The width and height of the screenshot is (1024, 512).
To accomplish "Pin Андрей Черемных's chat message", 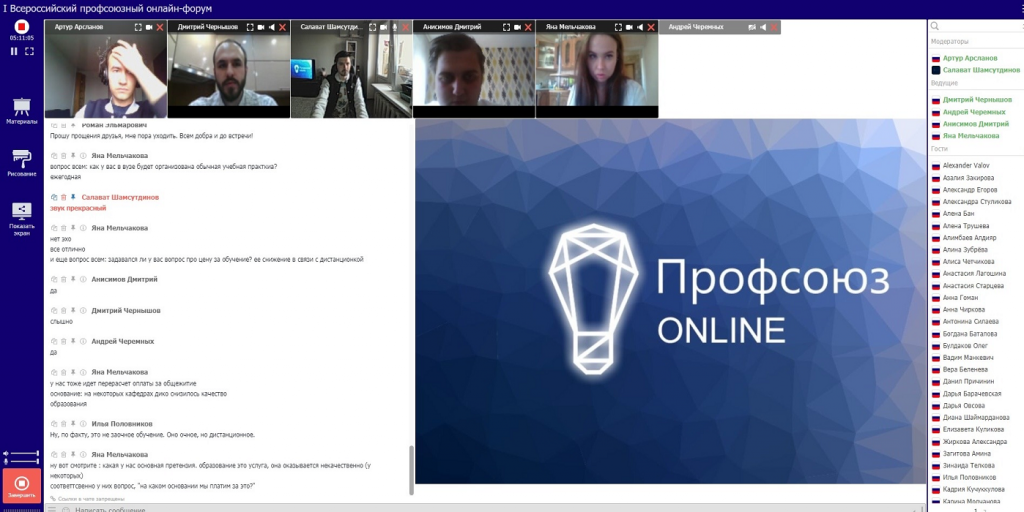I will 73,342.
